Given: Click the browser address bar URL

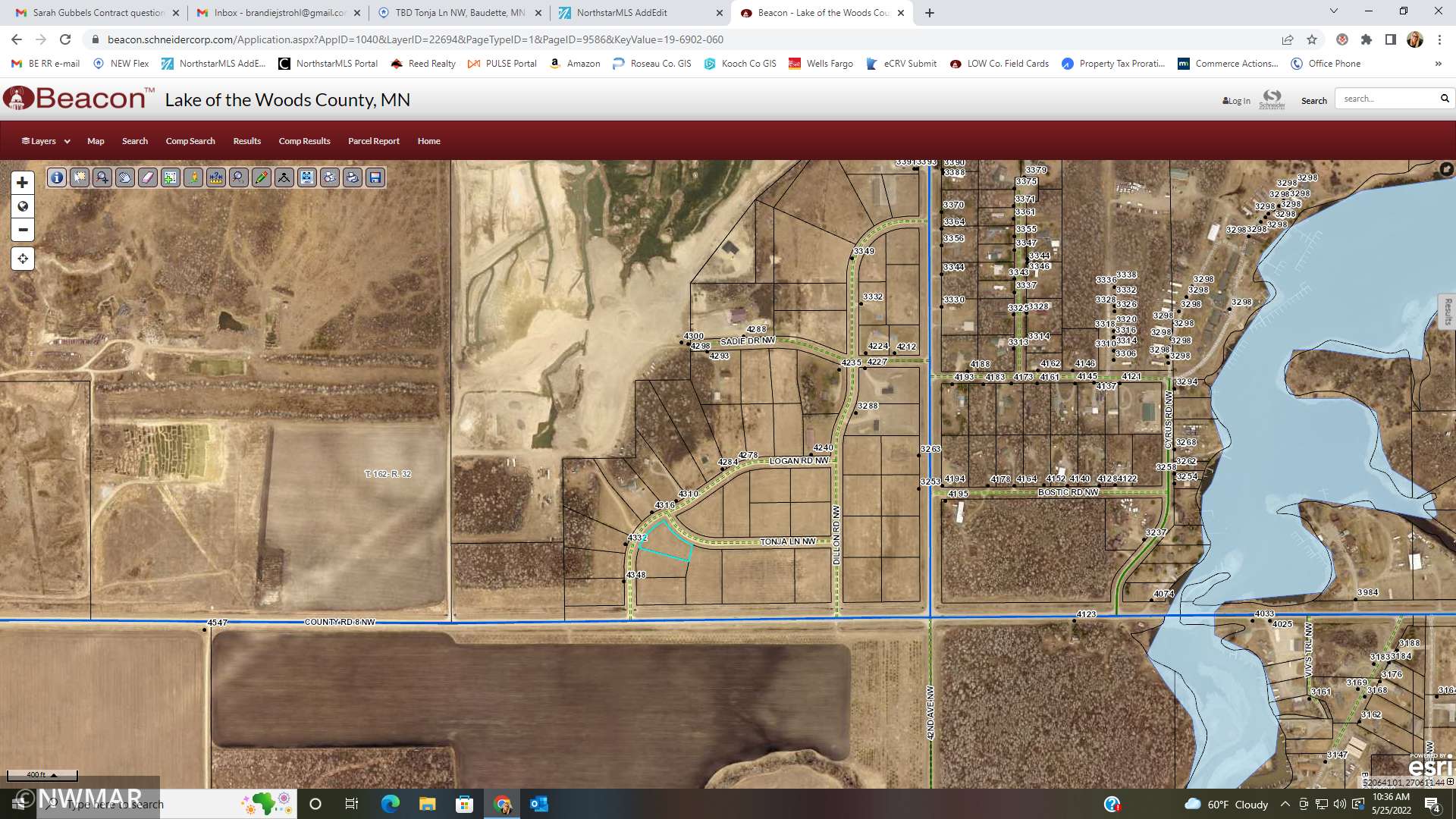Looking at the screenshot, I should pyautogui.click(x=415, y=39).
